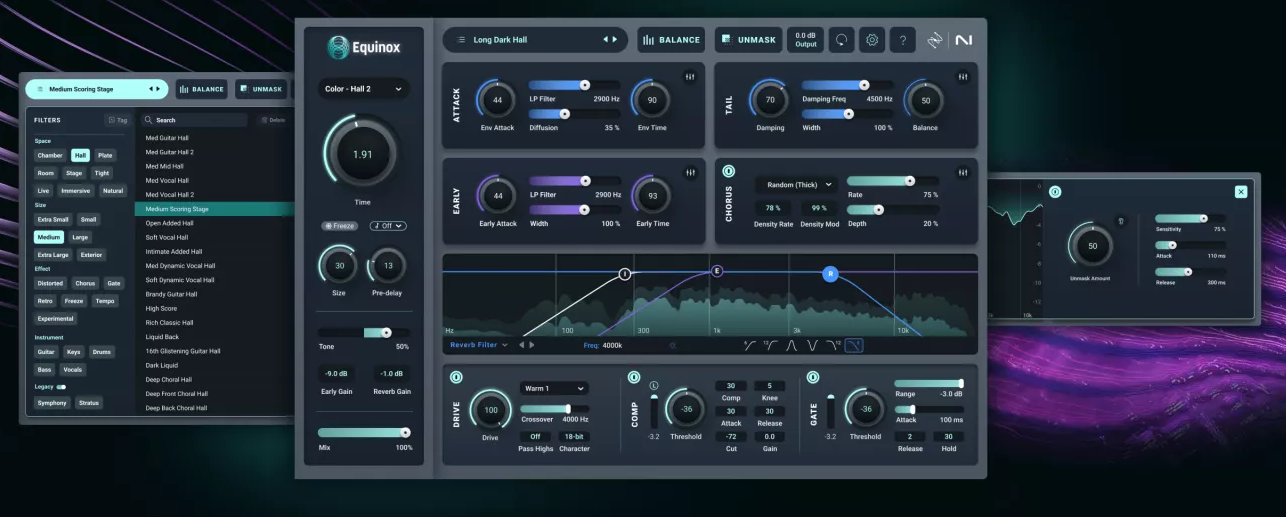
Task: Toggle the Legacy switch in filters
Action: pos(61,386)
